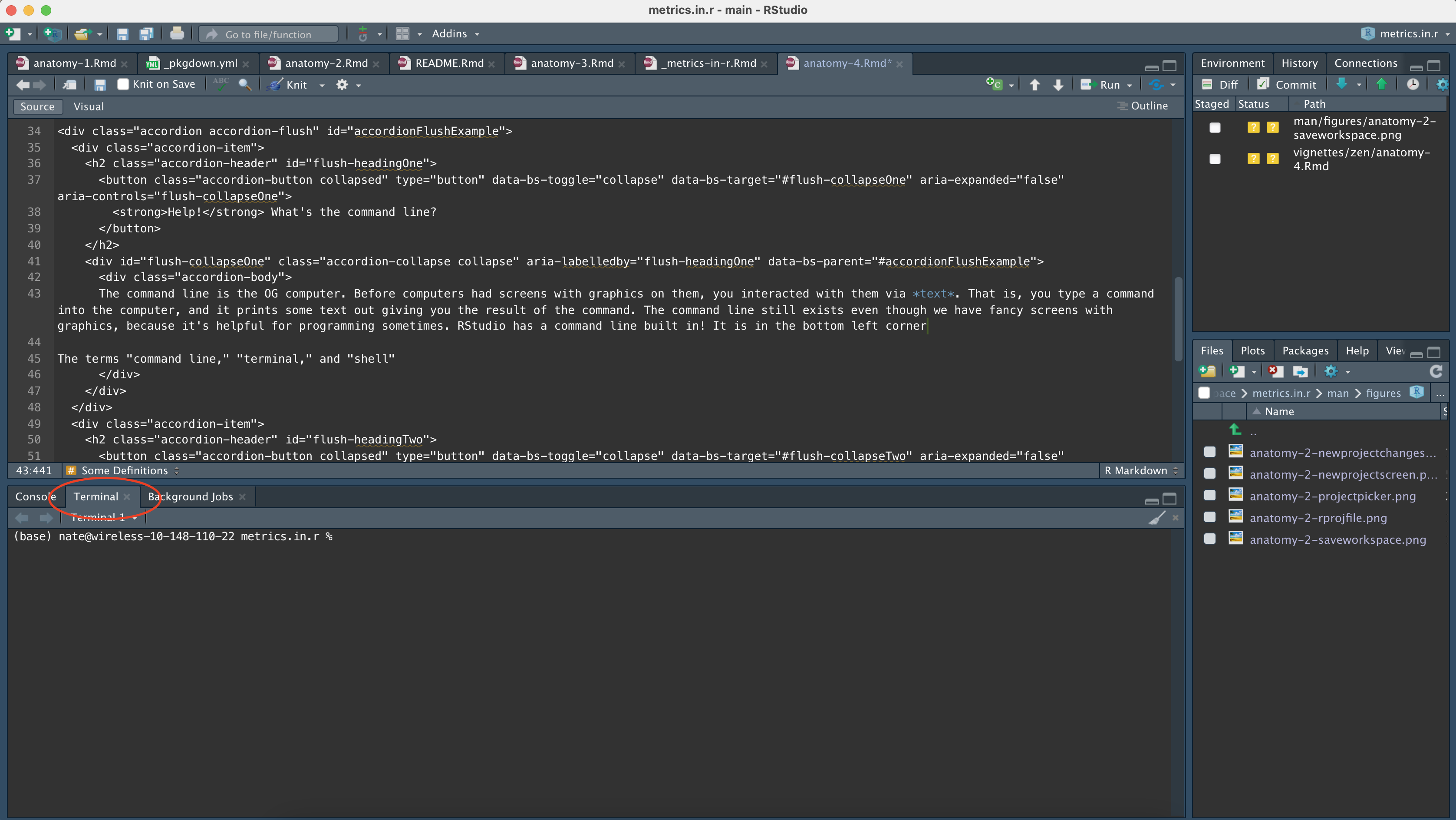Screen dimensions: 1456x820
Task: Print the current file
Action: point(177,33)
